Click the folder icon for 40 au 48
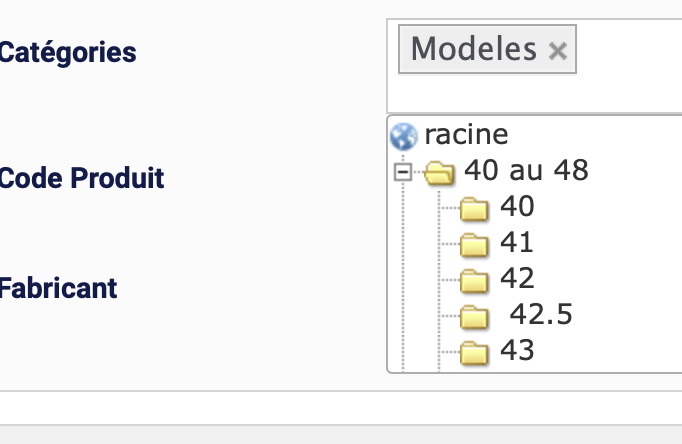This screenshot has width=682, height=444. pyautogui.click(x=438, y=173)
